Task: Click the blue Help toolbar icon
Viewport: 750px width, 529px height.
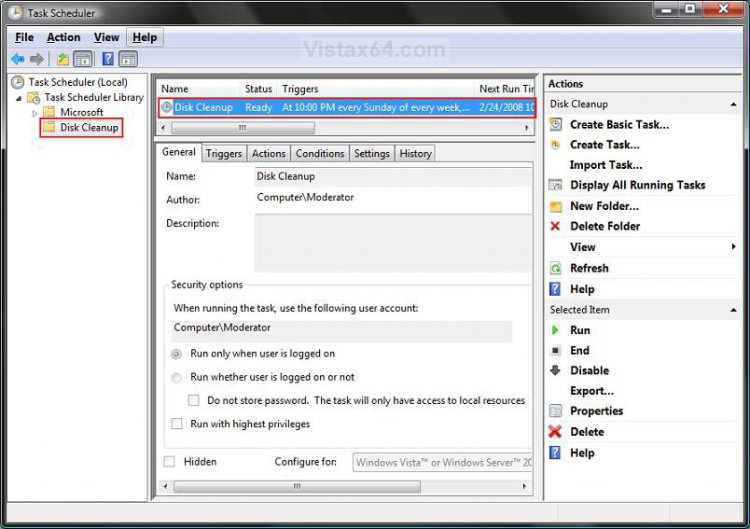Action: coord(109,59)
